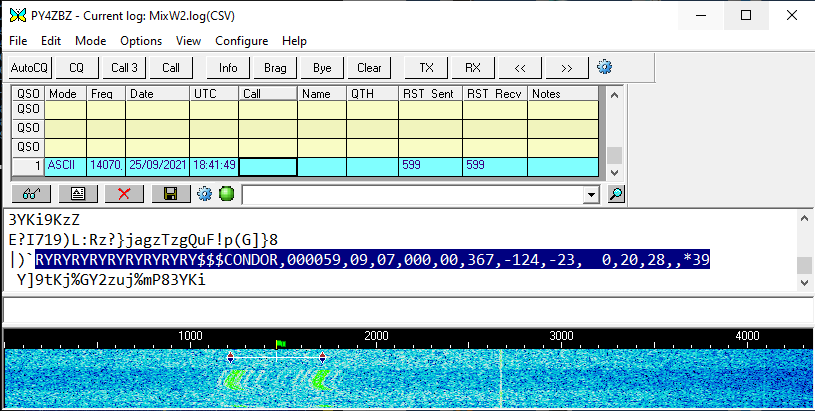The image size is (815, 411).
Task: Open the Options menu
Action: [x=141, y=41]
